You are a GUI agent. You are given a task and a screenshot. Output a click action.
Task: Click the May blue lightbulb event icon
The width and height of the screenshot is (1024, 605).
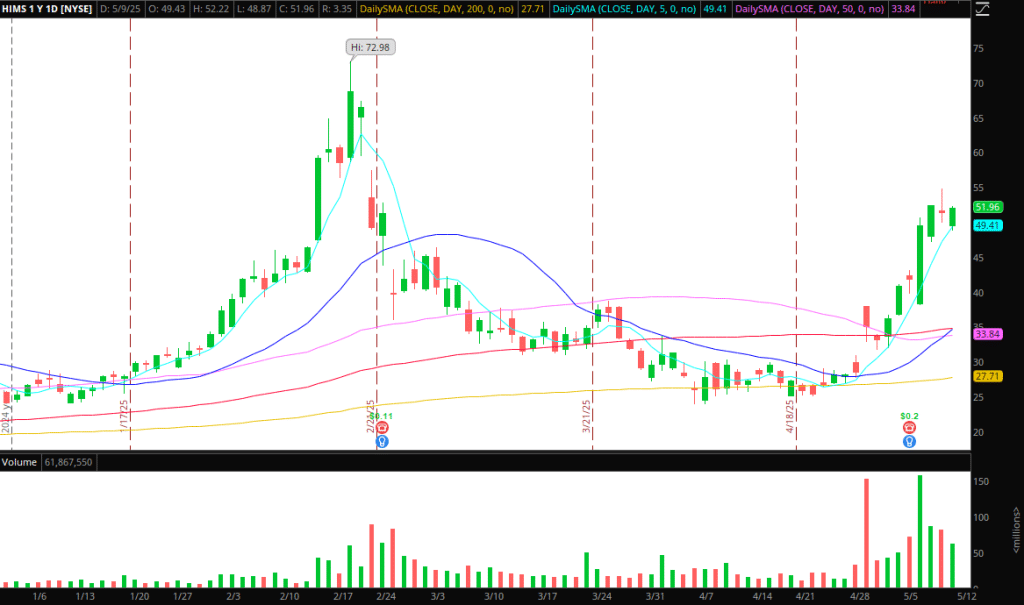909,442
